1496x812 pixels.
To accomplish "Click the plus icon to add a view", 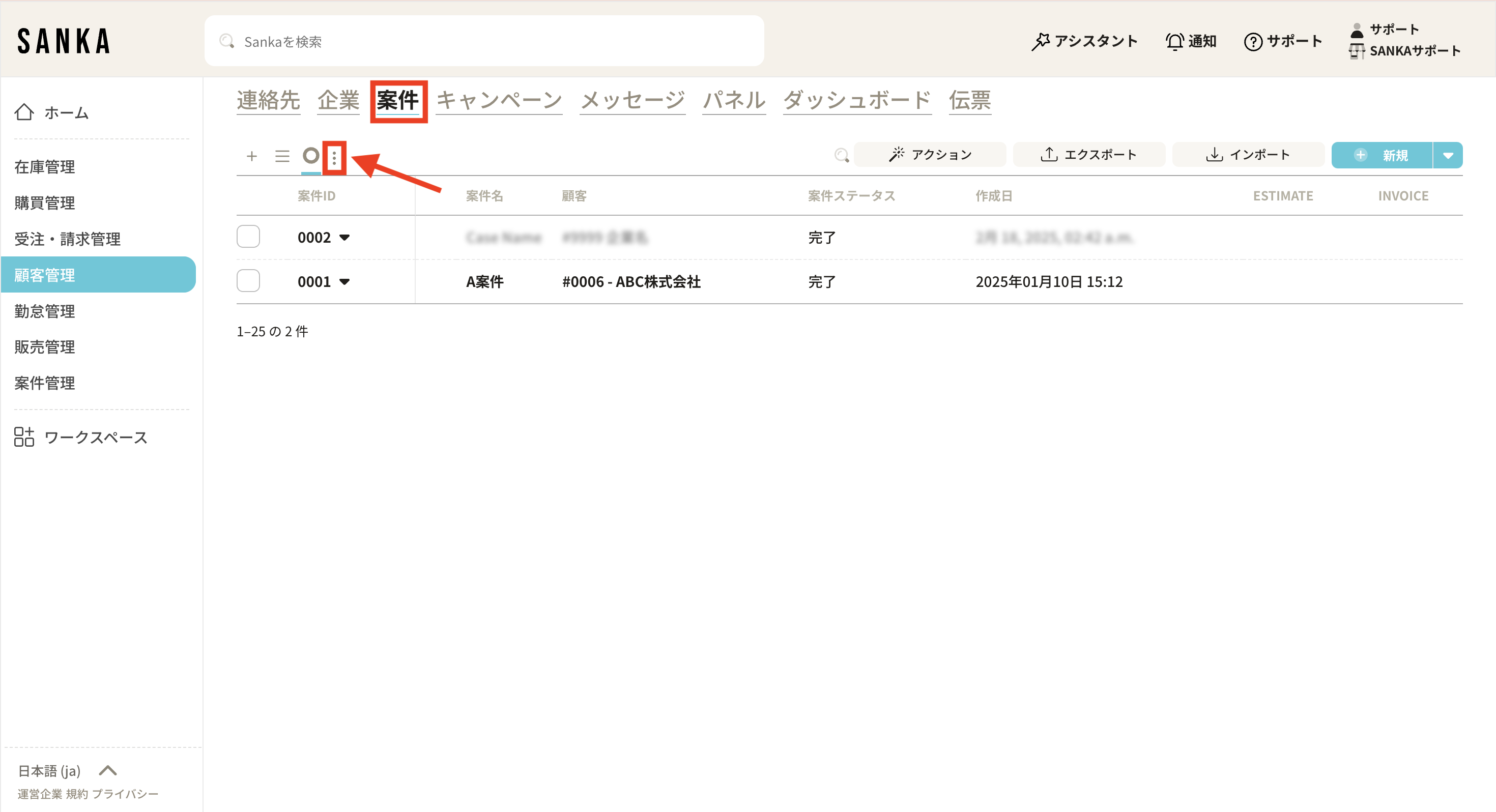I will tap(251, 156).
